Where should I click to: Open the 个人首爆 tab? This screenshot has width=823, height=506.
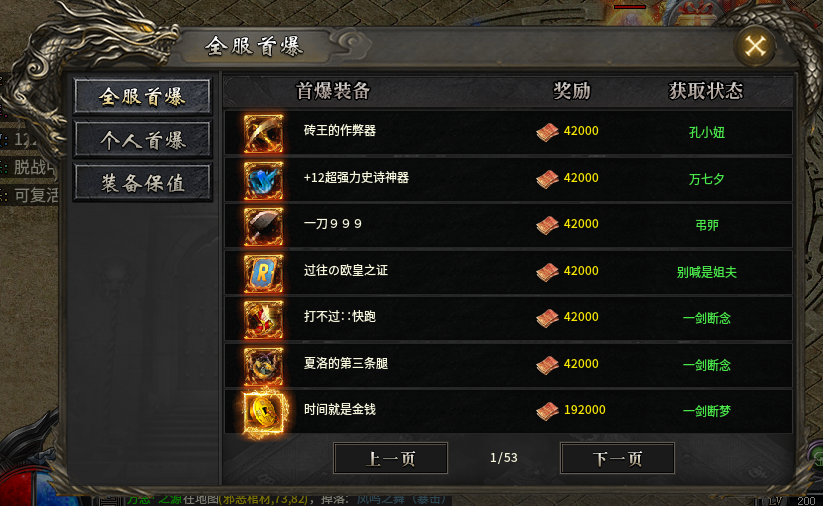143,140
